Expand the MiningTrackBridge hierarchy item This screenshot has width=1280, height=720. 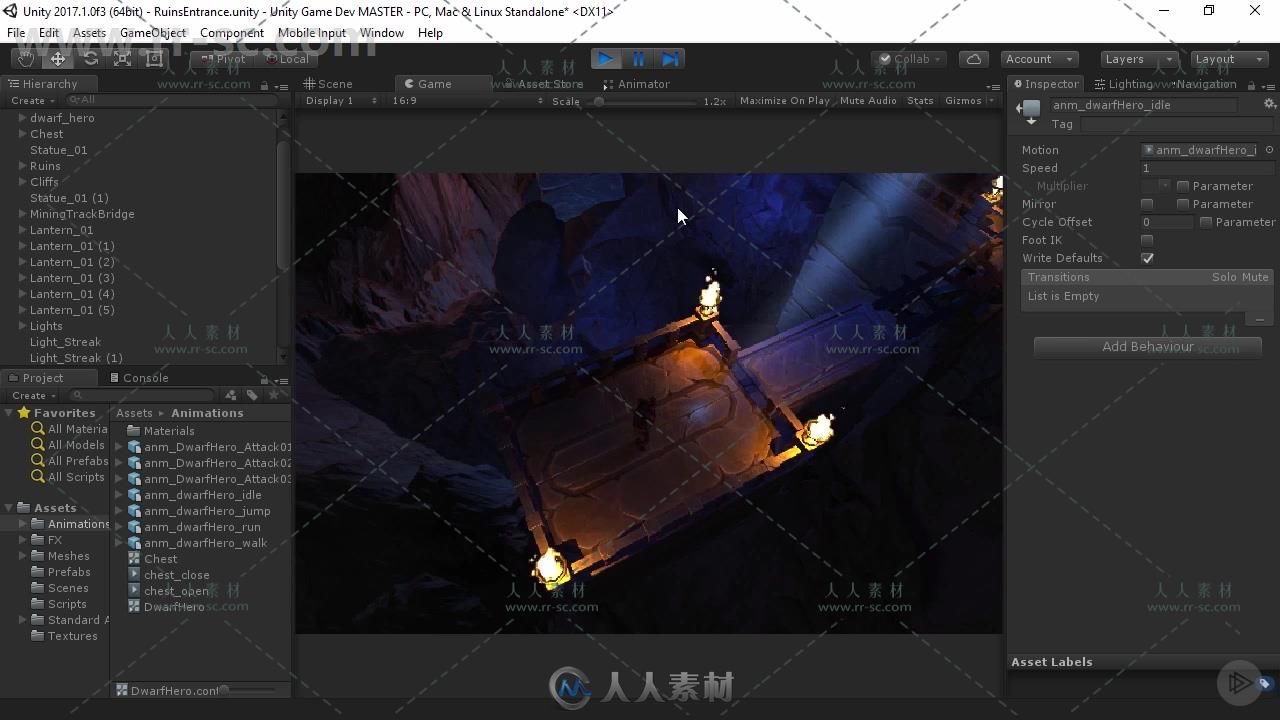pyautogui.click(x=22, y=214)
